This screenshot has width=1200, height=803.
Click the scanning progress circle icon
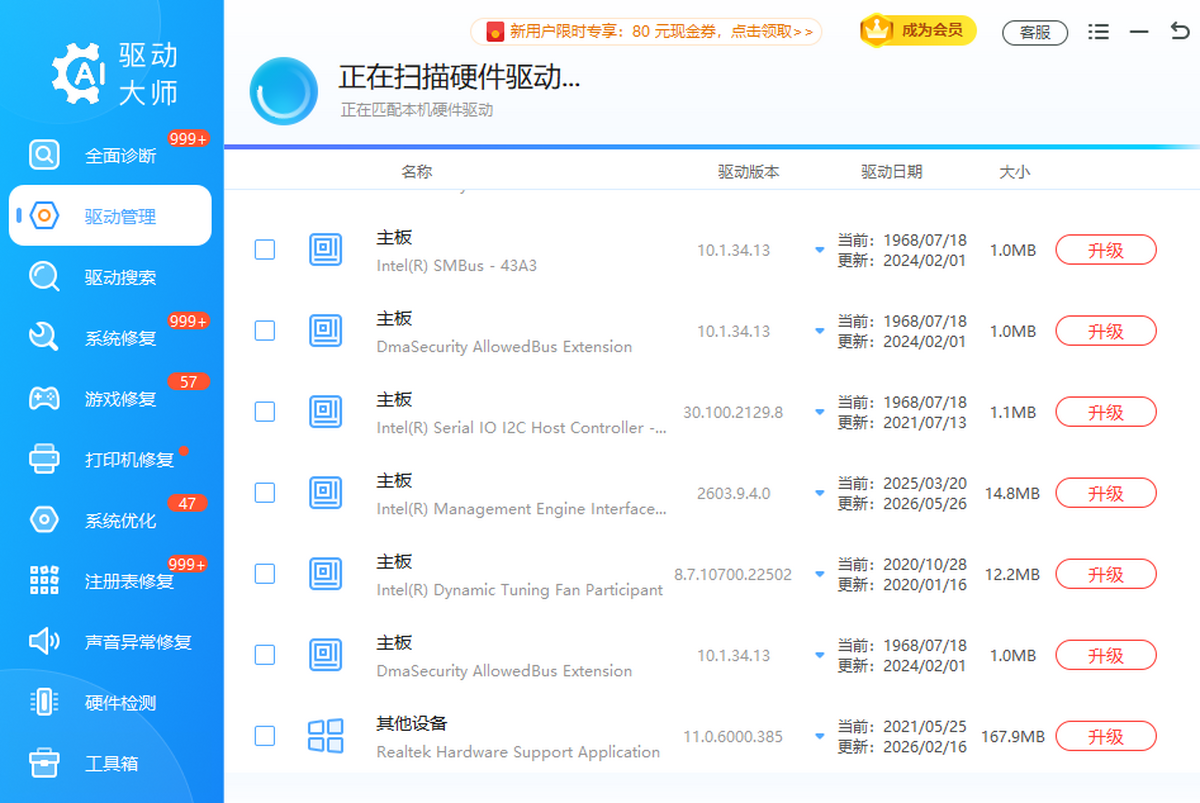point(283,91)
